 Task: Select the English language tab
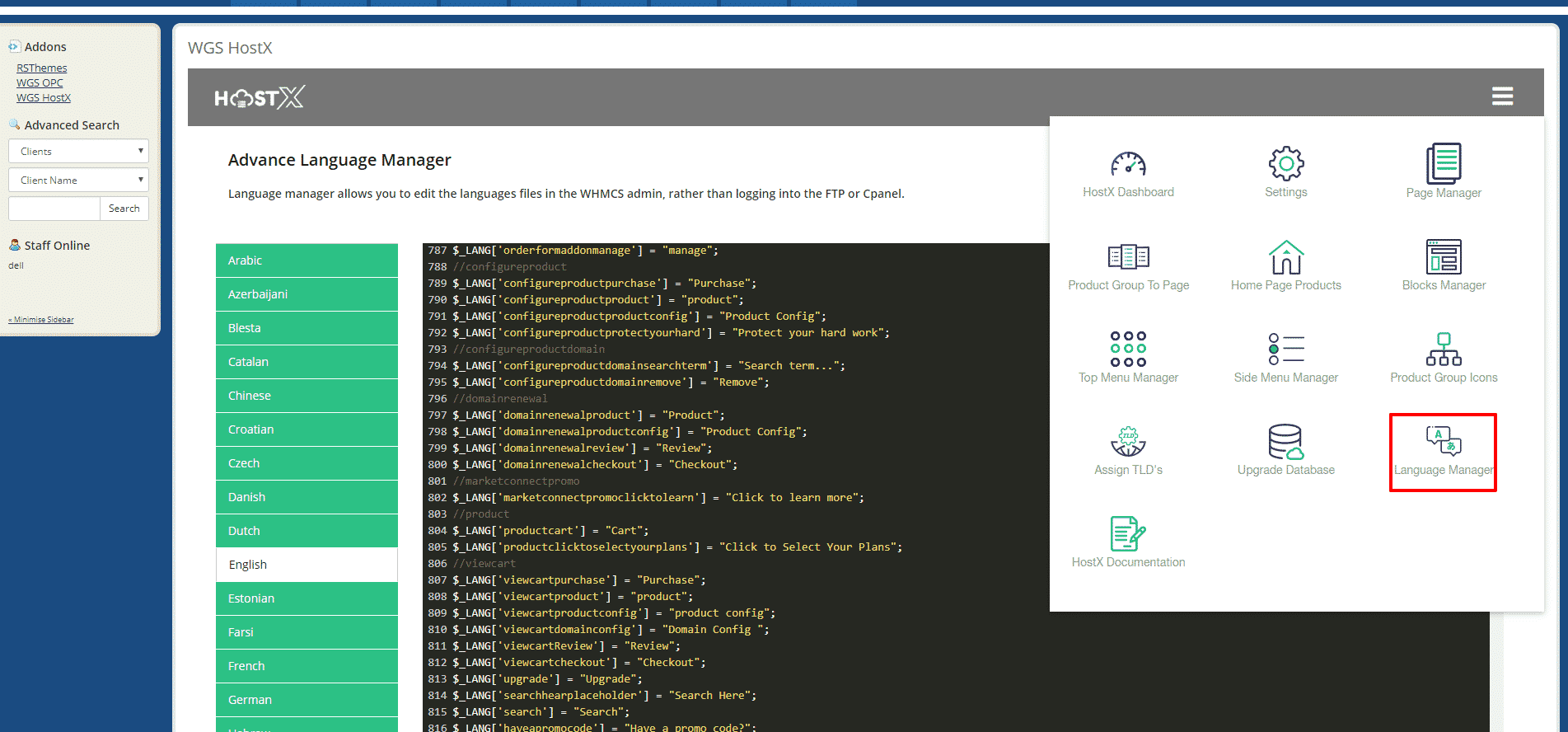point(307,565)
